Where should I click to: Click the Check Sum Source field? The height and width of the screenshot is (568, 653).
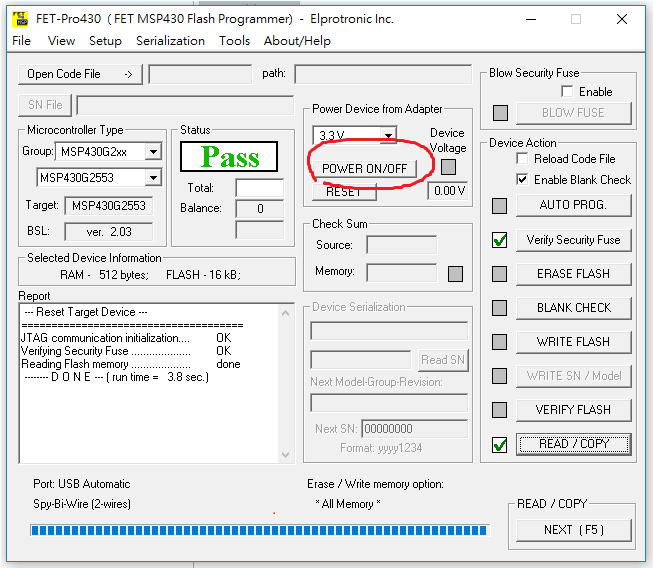coord(401,245)
